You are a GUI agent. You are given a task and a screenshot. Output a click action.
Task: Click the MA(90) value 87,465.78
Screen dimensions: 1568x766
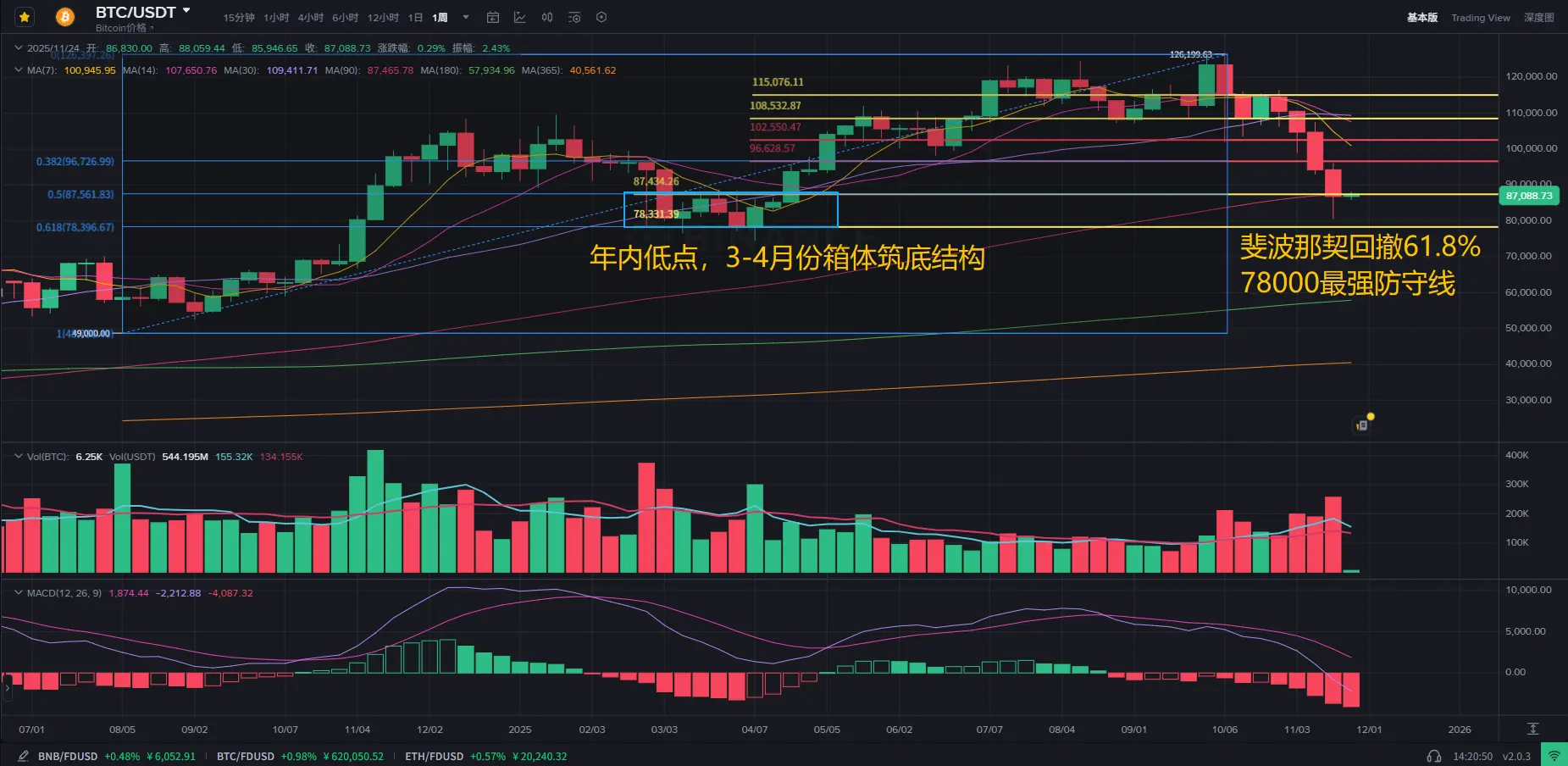(x=391, y=70)
